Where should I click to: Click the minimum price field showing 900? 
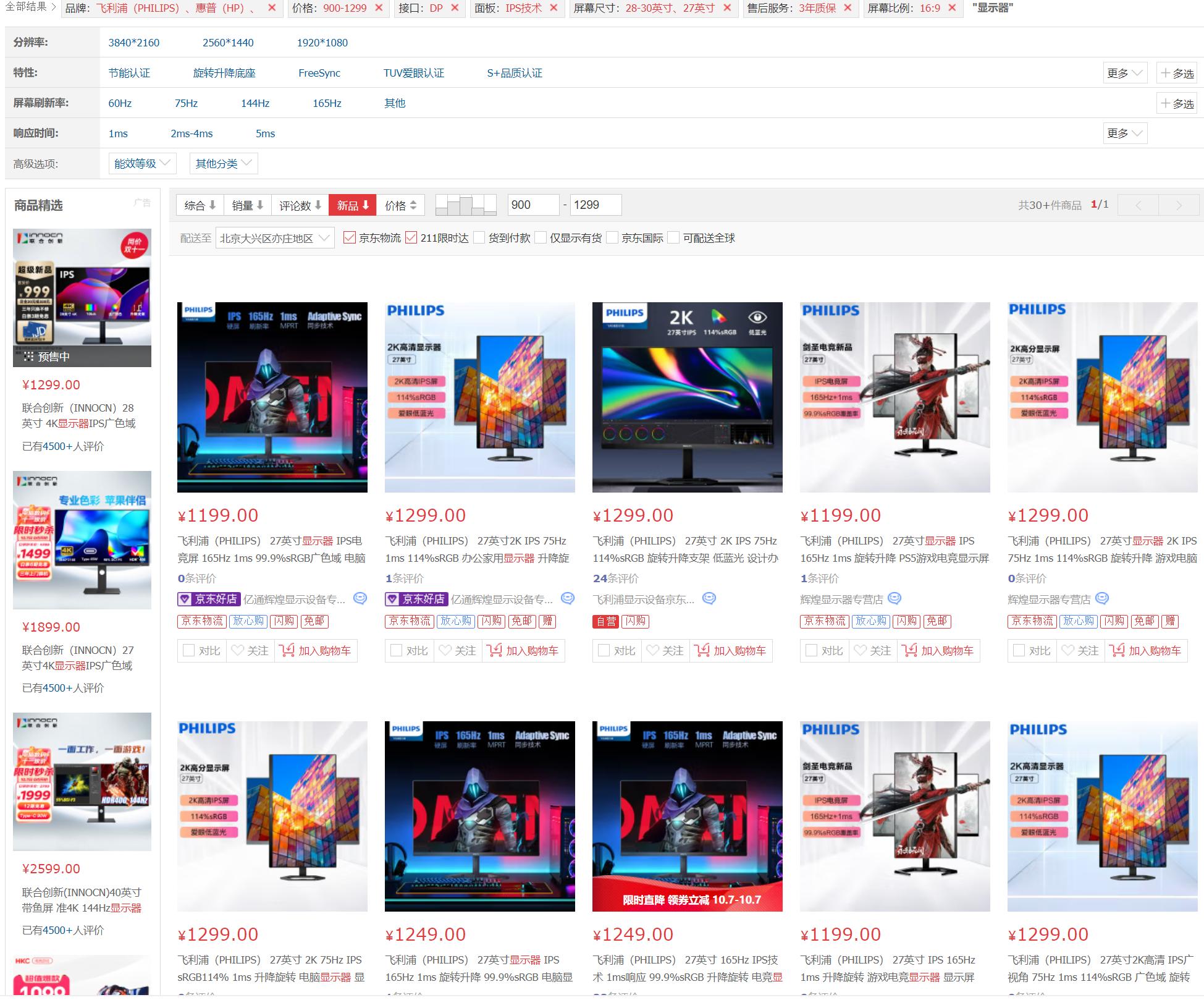(533, 205)
